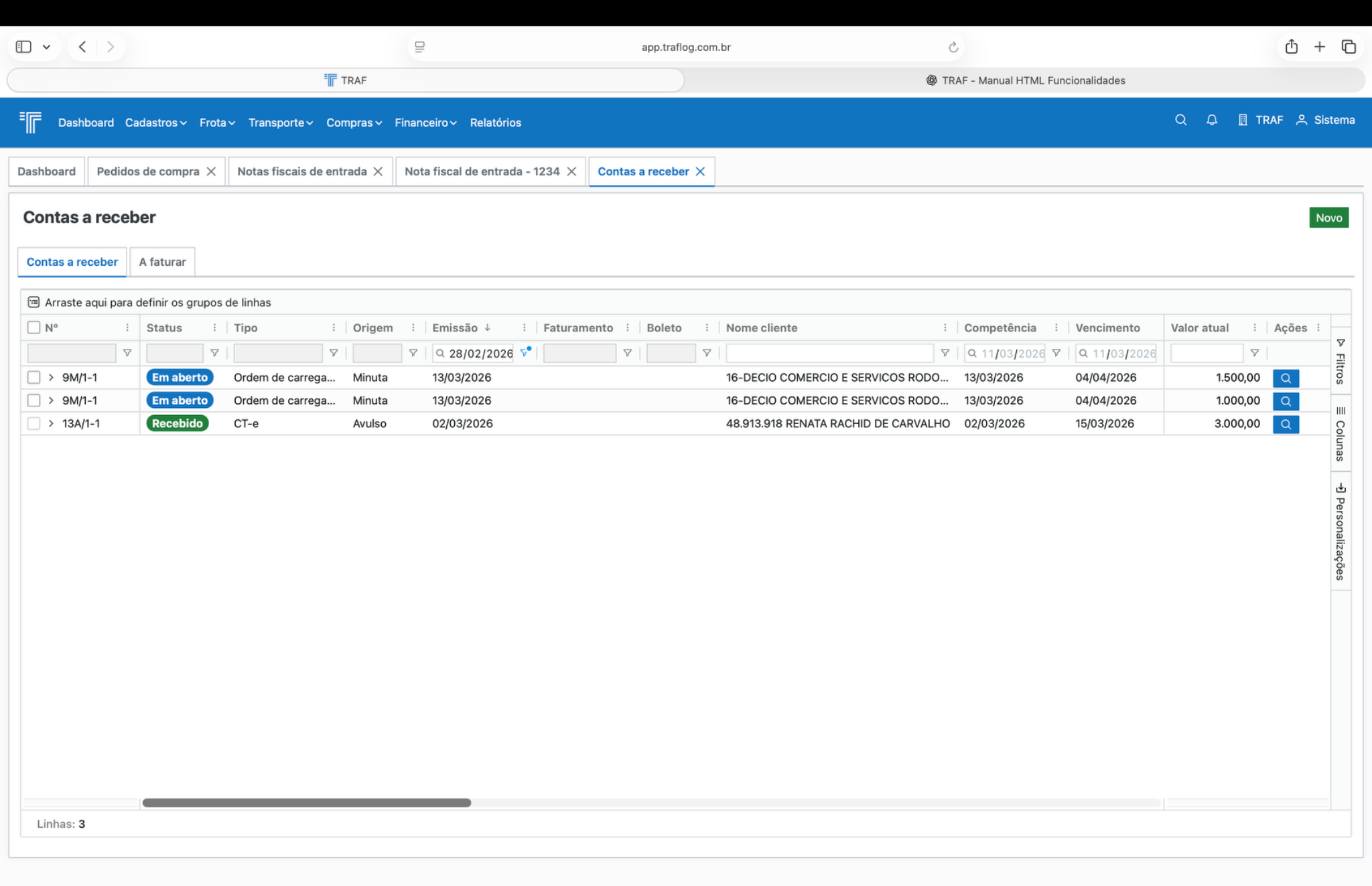1372x886 pixels.
Task: Click the green Novo button
Action: pos(1328,218)
